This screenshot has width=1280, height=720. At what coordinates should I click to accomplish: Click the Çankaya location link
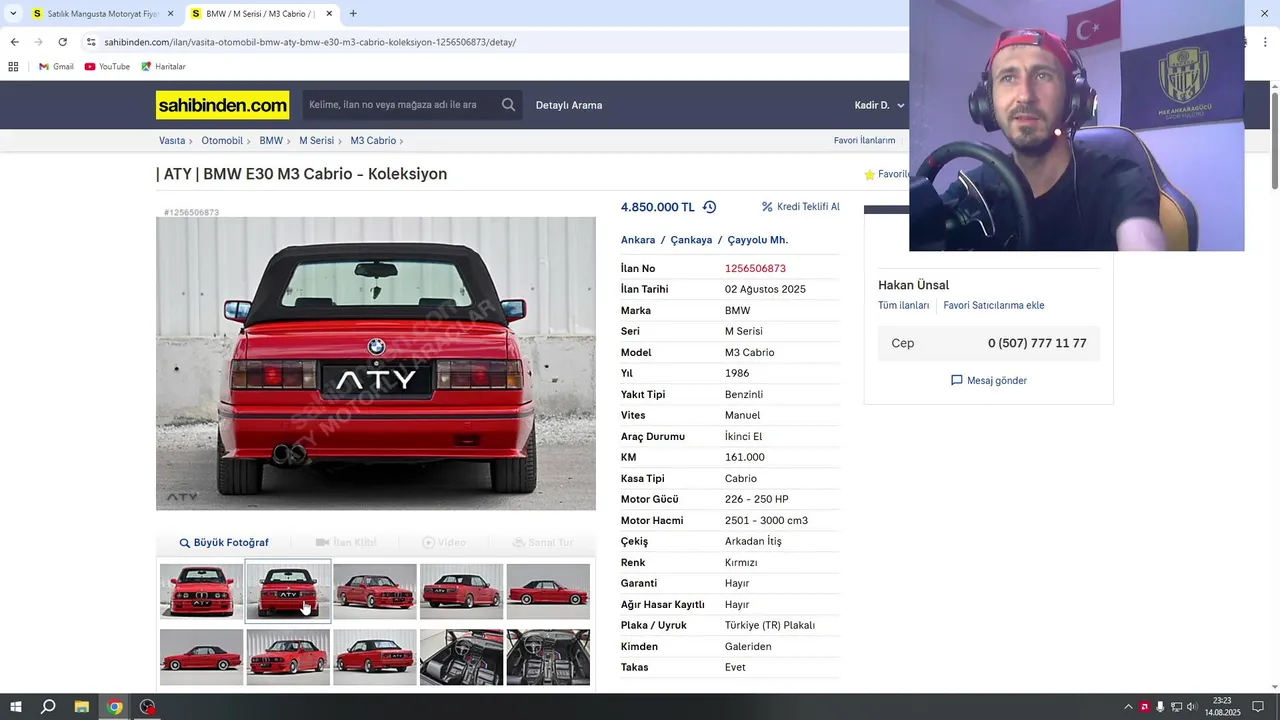(x=691, y=240)
